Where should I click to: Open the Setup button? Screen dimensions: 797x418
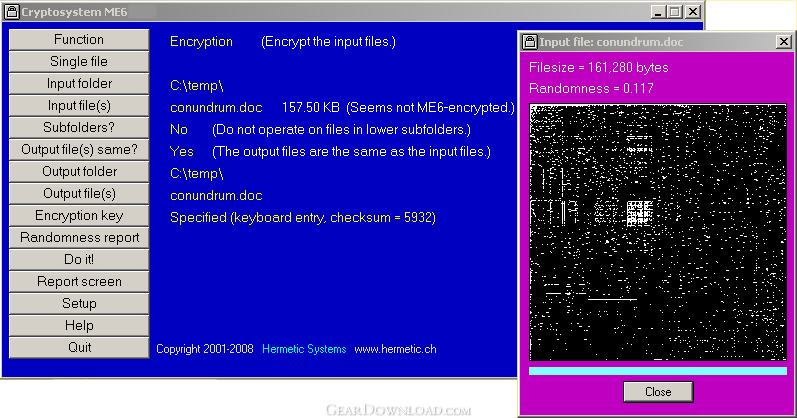pos(79,304)
